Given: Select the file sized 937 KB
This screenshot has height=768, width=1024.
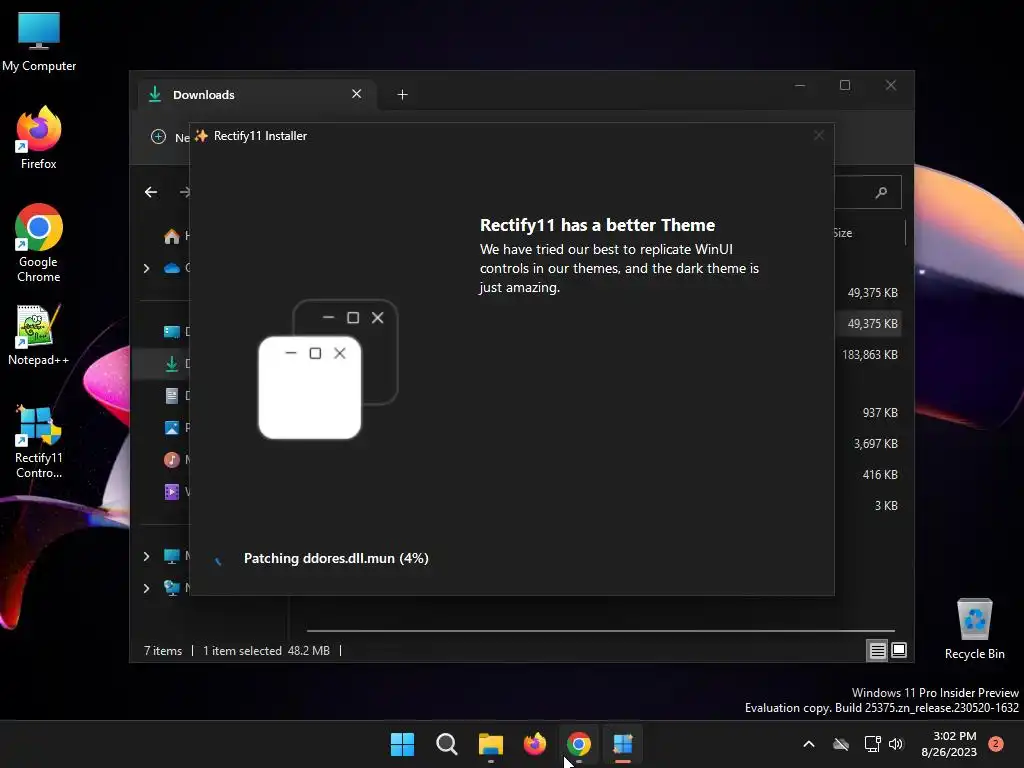Looking at the screenshot, I should (880, 413).
